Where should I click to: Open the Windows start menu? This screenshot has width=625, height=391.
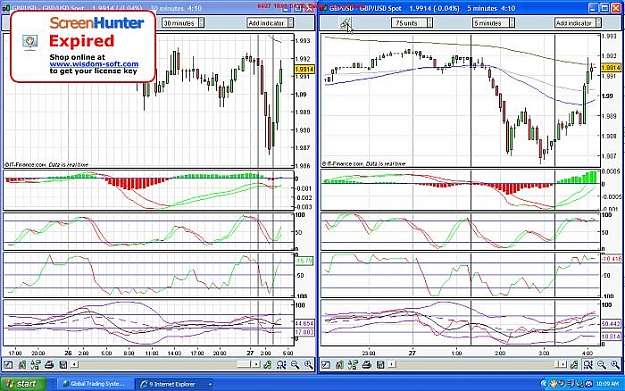[23, 384]
